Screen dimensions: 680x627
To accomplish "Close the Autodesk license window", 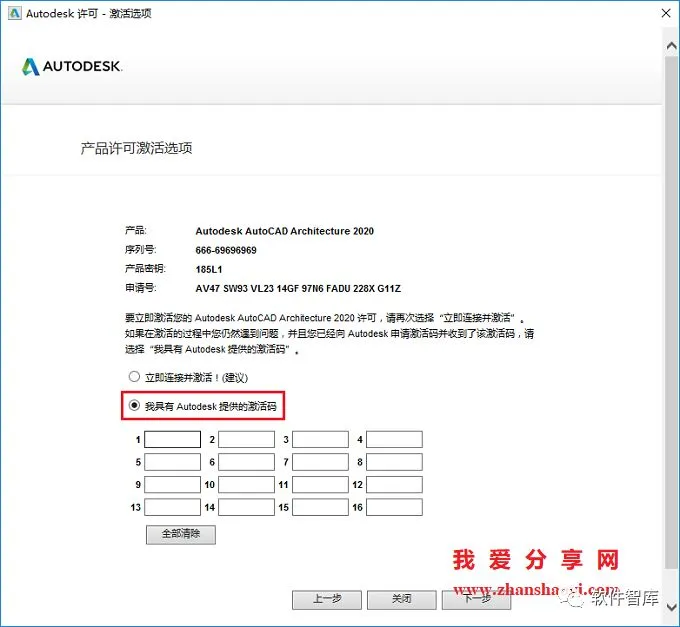I will point(666,13).
